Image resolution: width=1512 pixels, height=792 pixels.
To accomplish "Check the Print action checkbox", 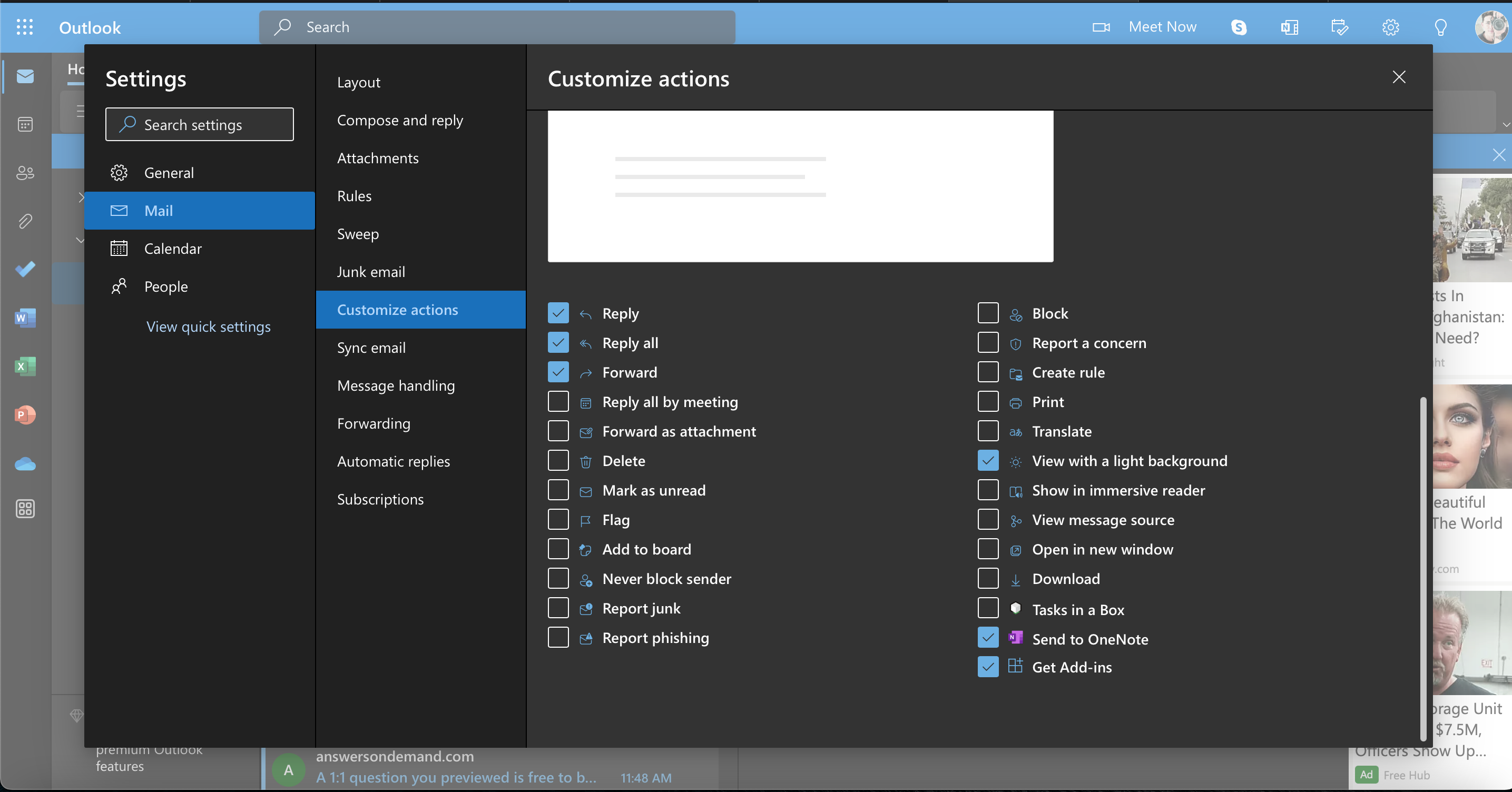I will (x=988, y=401).
